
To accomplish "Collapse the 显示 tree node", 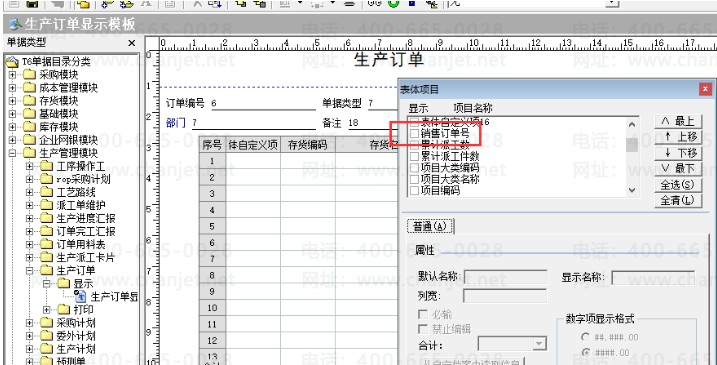I will [46, 284].
